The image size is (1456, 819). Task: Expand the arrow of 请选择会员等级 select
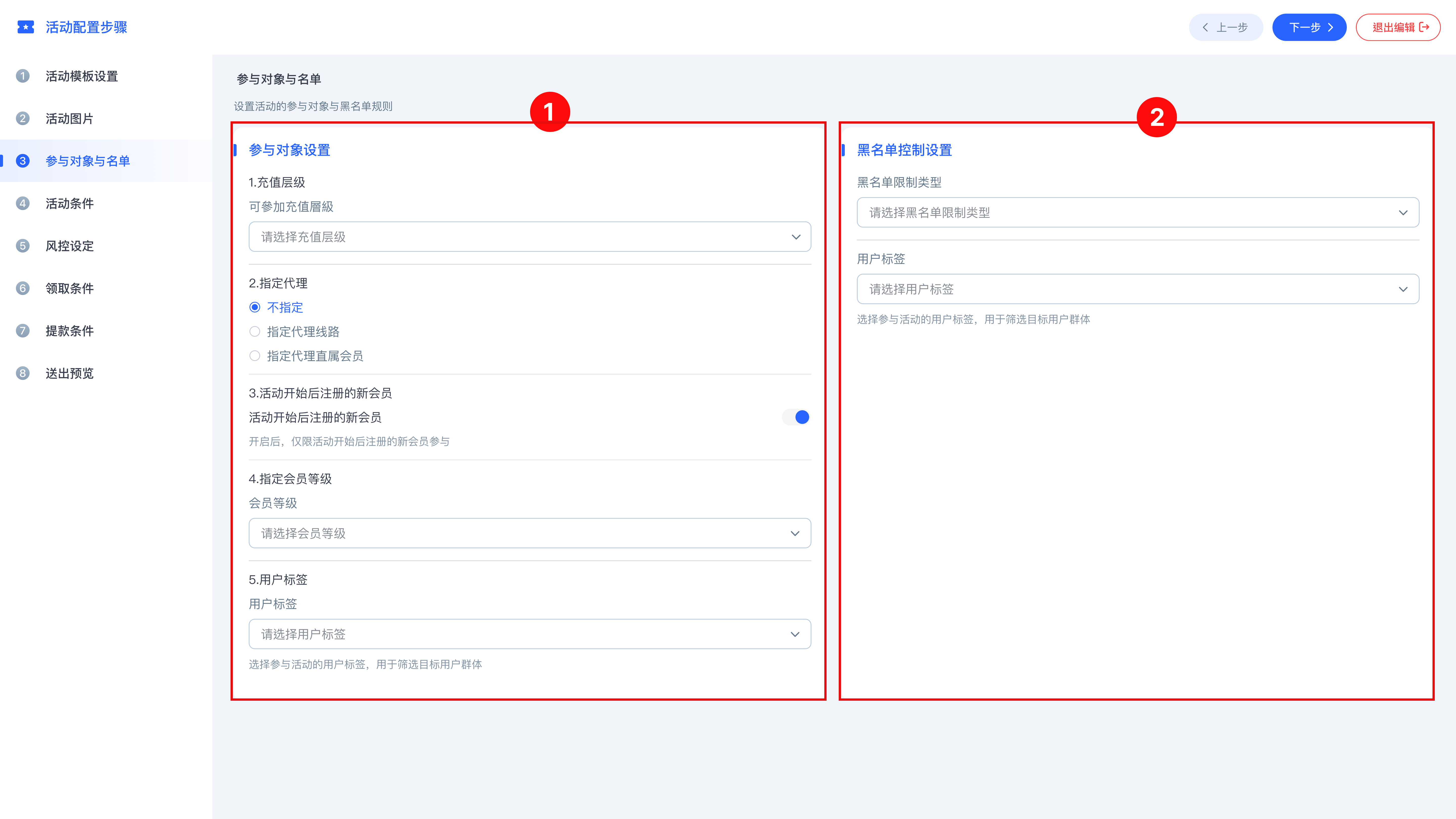coord(795,533)
